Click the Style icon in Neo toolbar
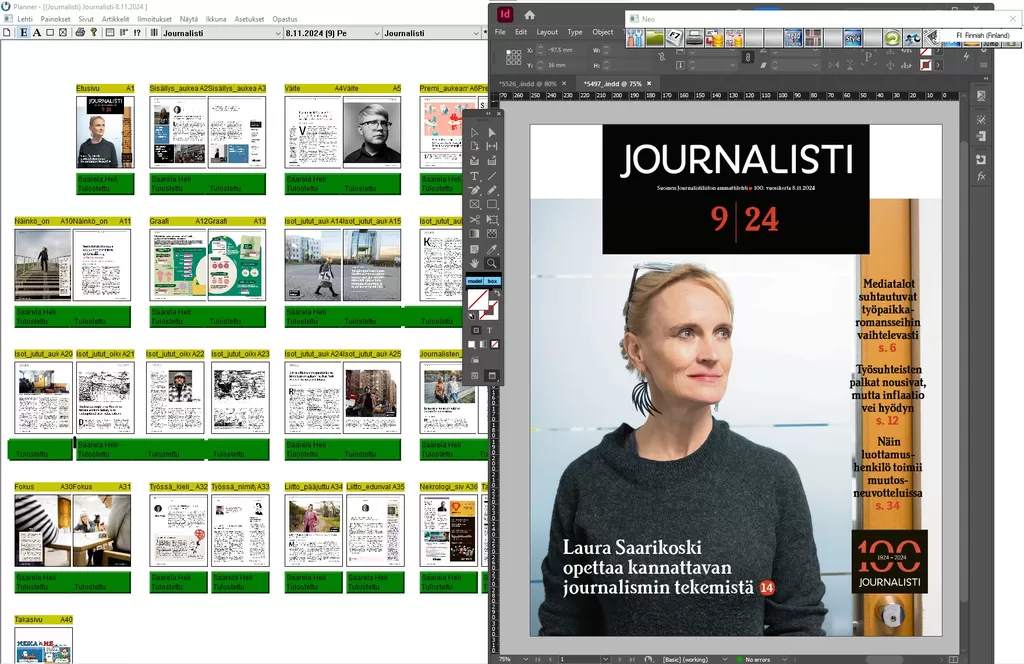1024x664 pixels. click(x=853, y=38)
